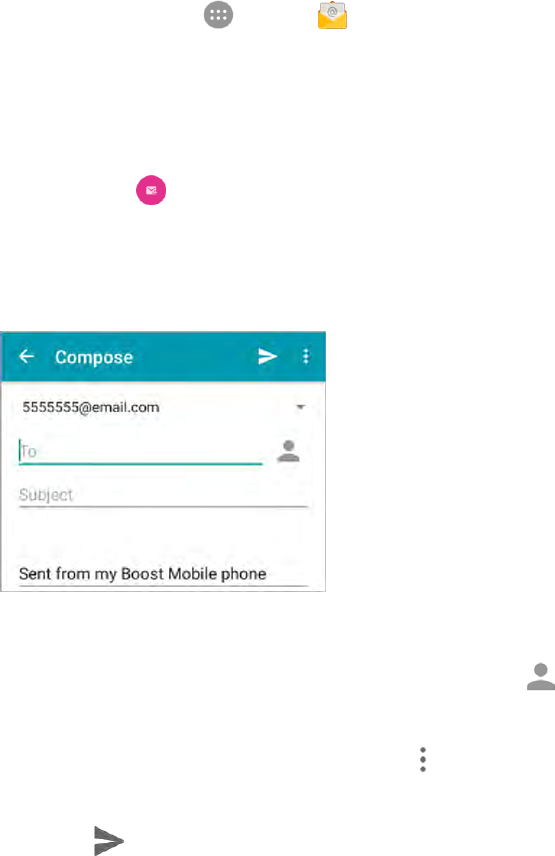Screen dimensions: 555x856
Task: Go back using the Compose header arrow
Action: (26, 356)
